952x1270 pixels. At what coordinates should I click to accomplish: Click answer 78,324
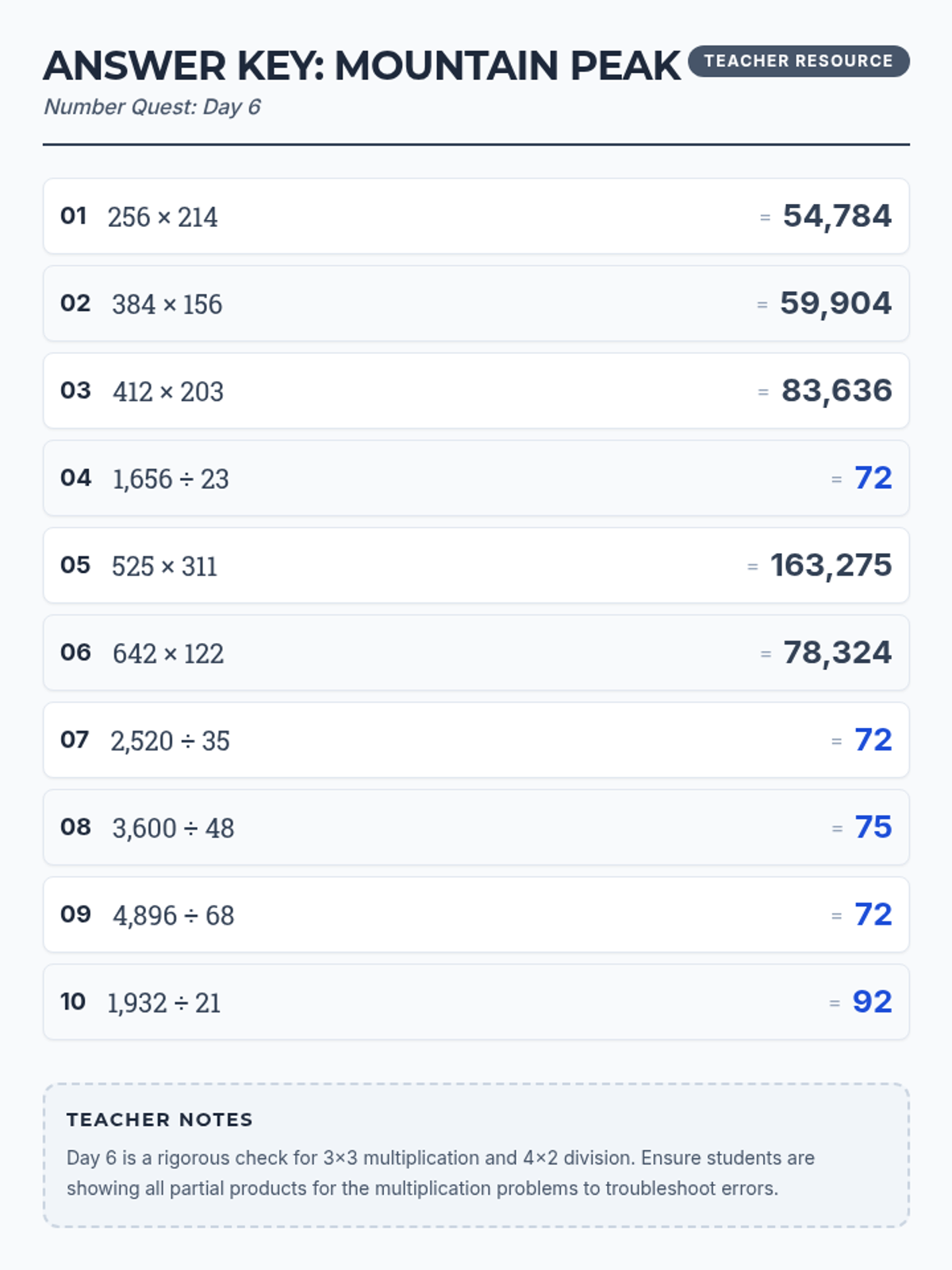[838, 652]
